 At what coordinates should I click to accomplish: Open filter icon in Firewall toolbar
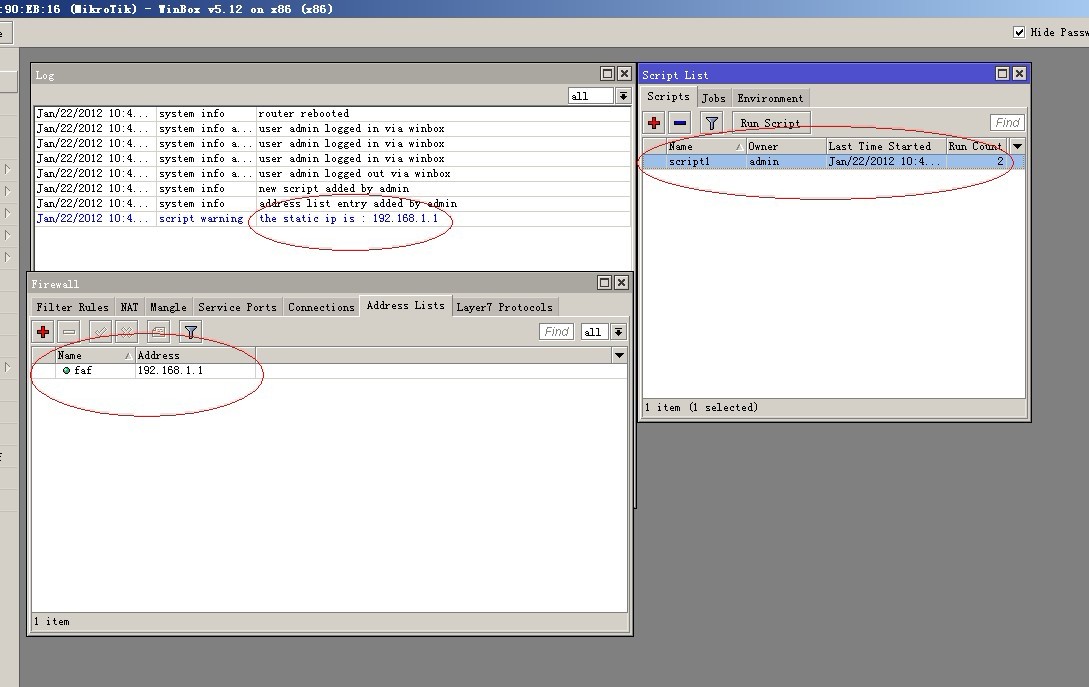(x=190, y=331)
